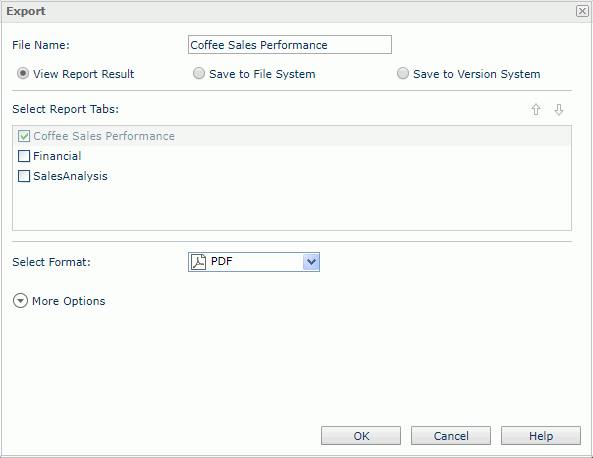
Task: Choose Save to File System option
Action: tap(199, 73)
